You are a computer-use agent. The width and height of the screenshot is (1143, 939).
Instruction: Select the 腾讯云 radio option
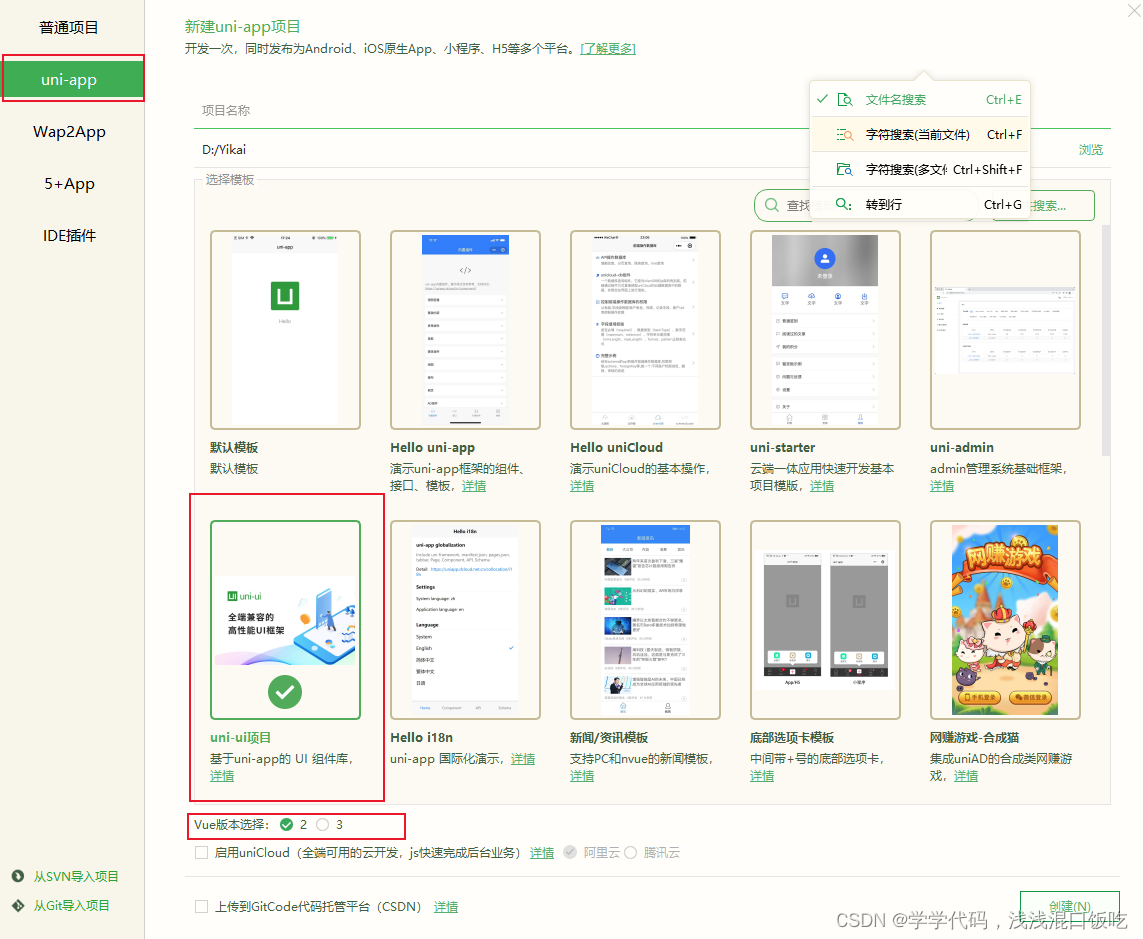click(630, 852)
